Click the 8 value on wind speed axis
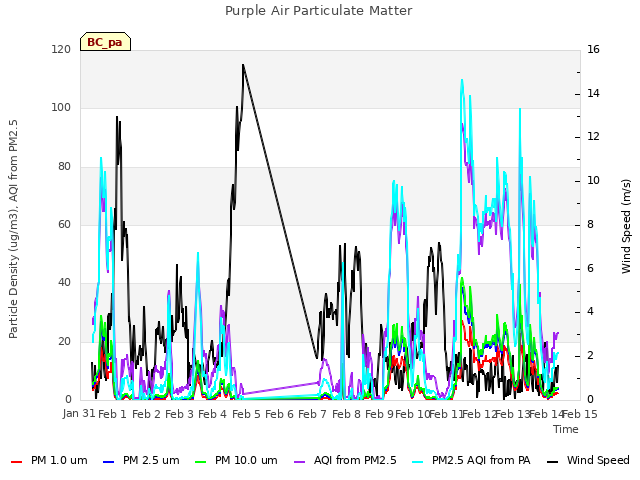 [x=591, y=224]
